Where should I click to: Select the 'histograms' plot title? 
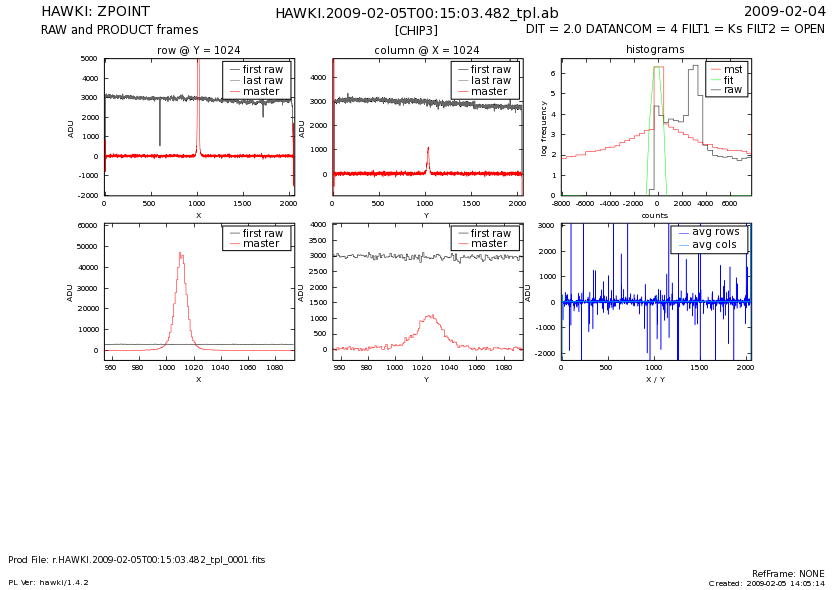655,49
